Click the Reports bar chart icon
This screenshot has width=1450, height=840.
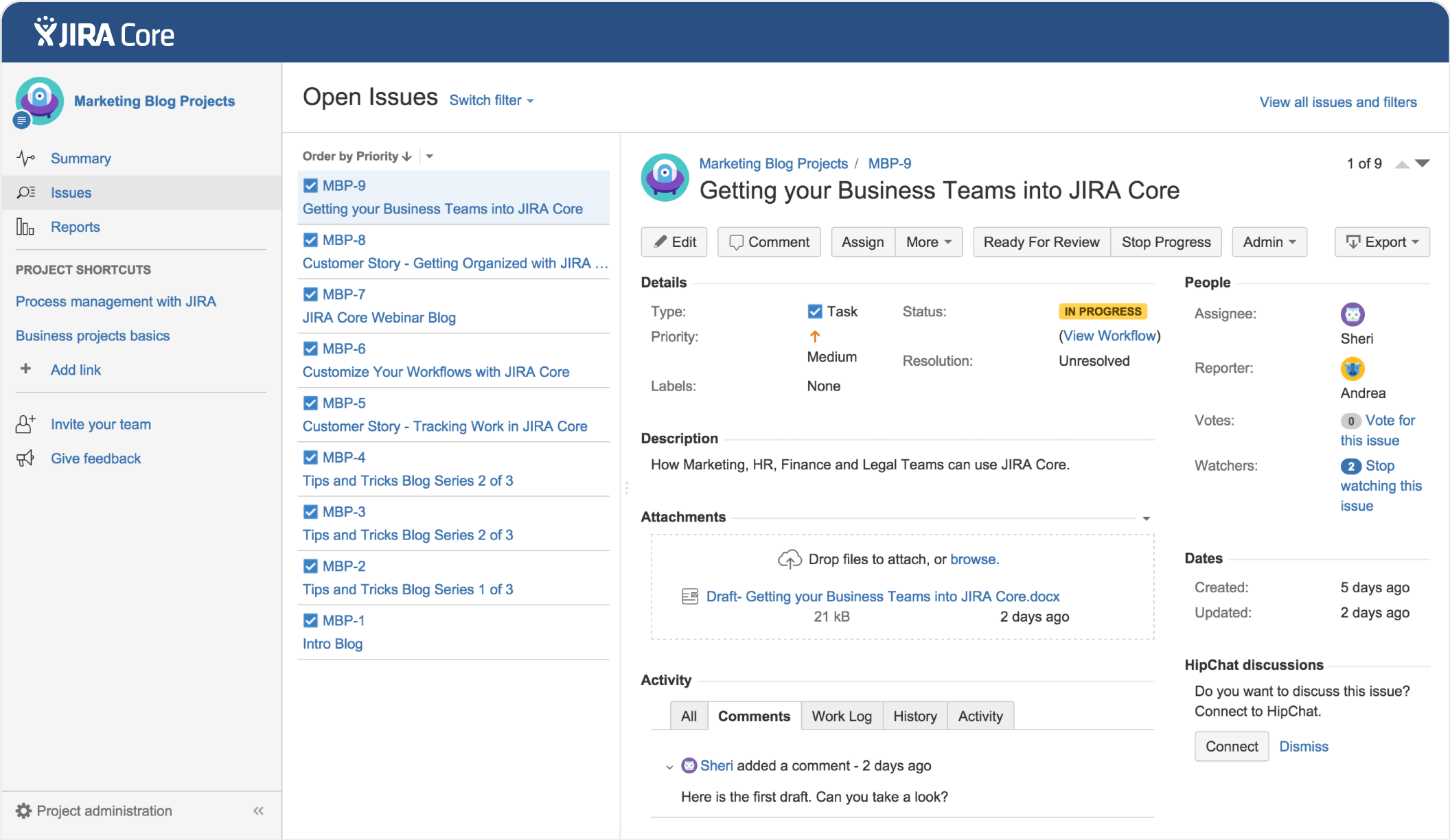25,227
